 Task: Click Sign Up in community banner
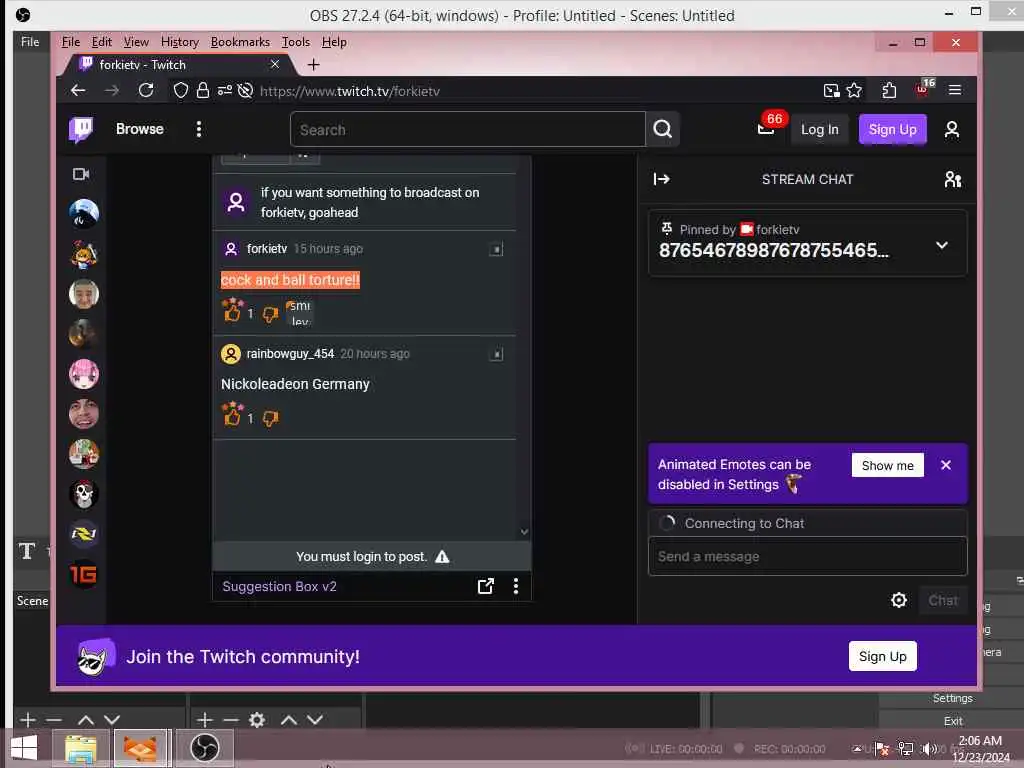pos(882,656)
